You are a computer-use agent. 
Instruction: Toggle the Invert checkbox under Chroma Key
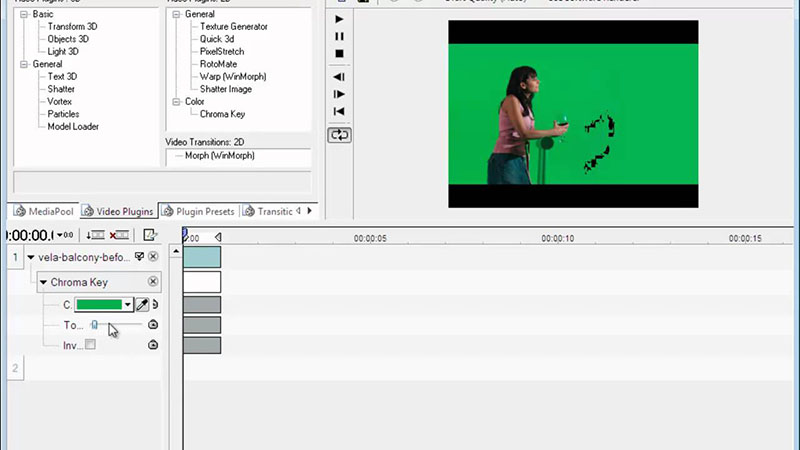(x=90, y=345)
